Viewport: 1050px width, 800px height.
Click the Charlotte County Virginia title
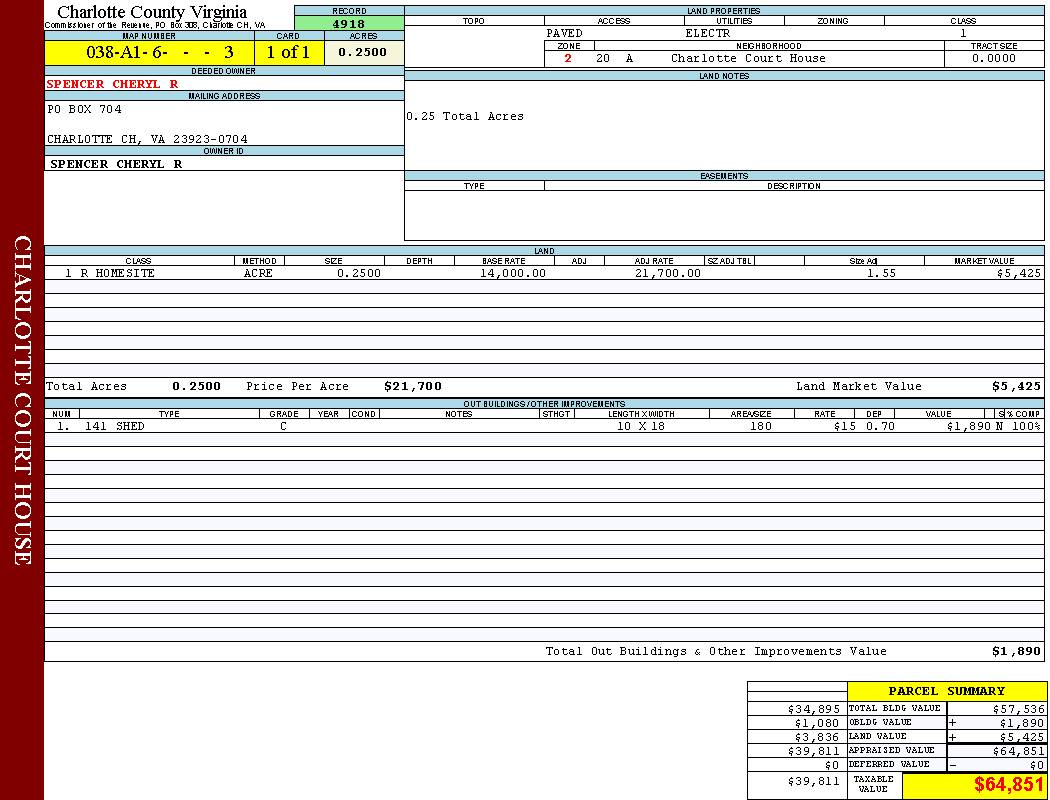coord(152,12)
